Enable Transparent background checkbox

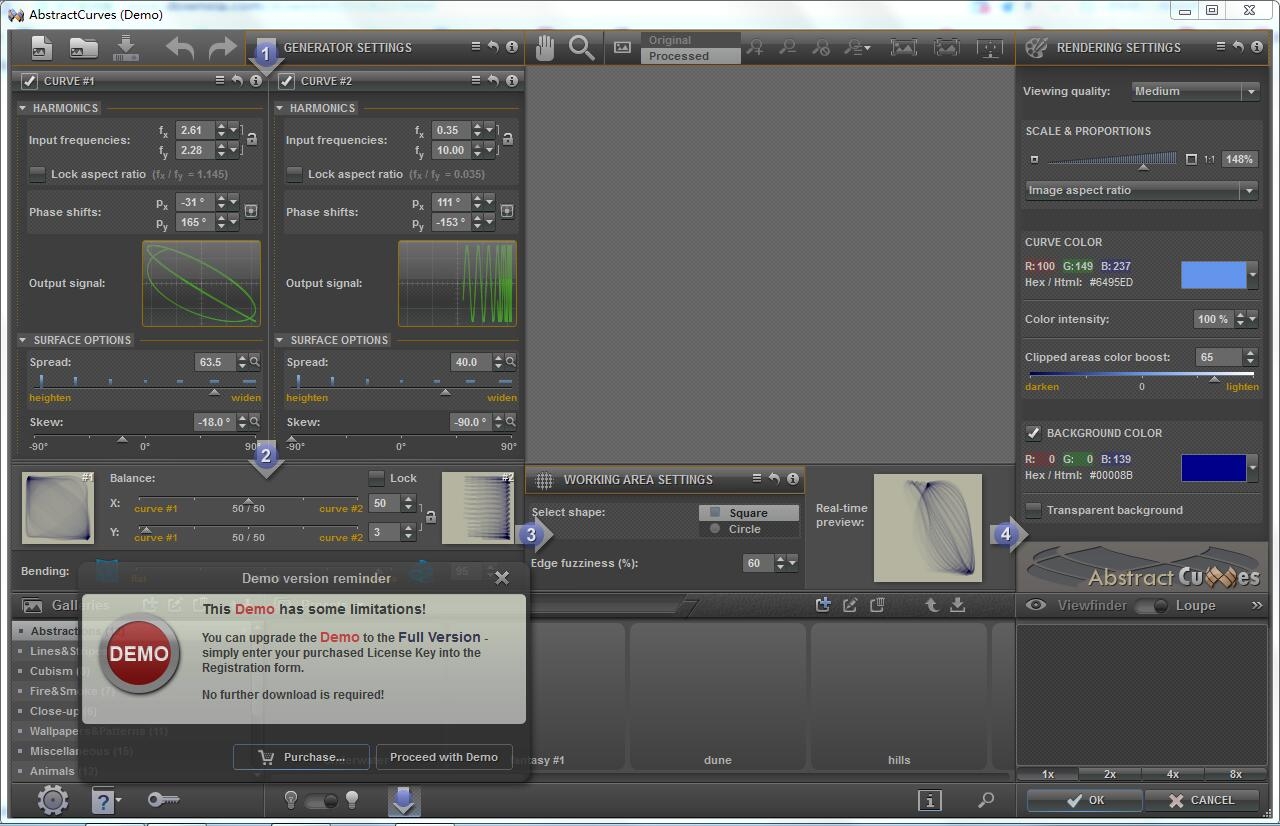(x=1034, y=510)
